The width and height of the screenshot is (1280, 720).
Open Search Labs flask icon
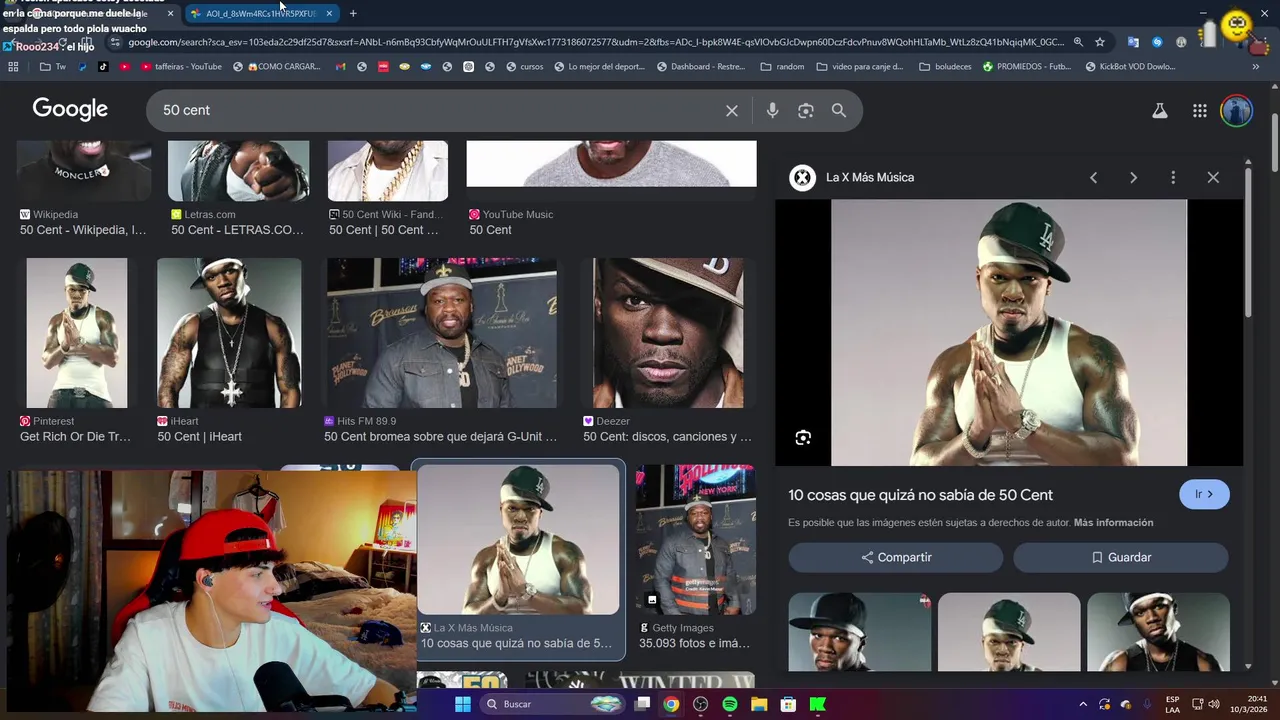[x=1160, y=111]
